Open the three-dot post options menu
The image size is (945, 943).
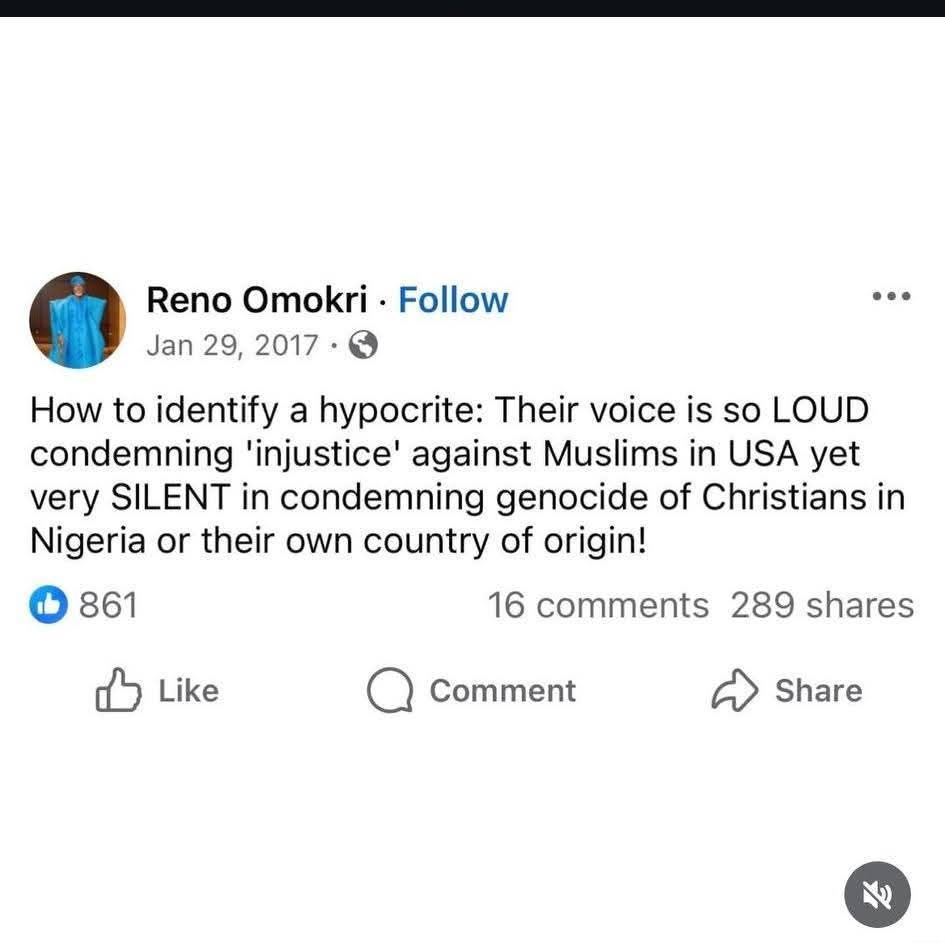[x=891, y=296]
